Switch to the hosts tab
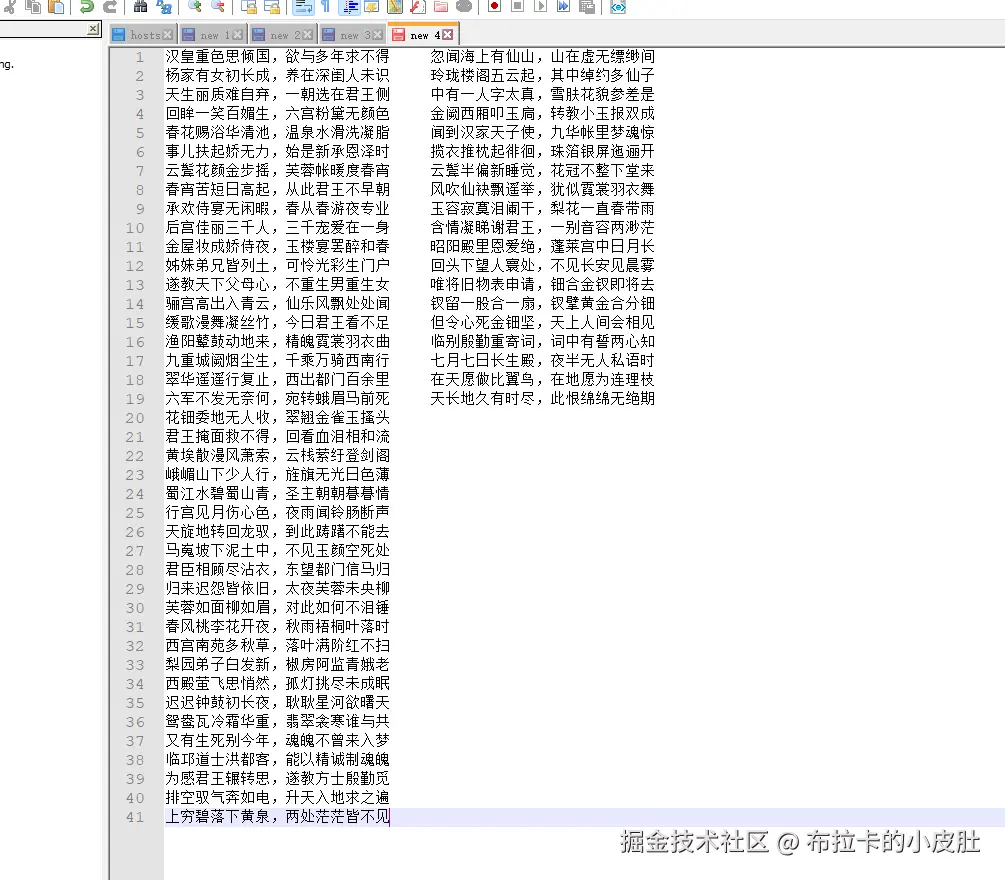1005x880 pixels. point(147,32)
